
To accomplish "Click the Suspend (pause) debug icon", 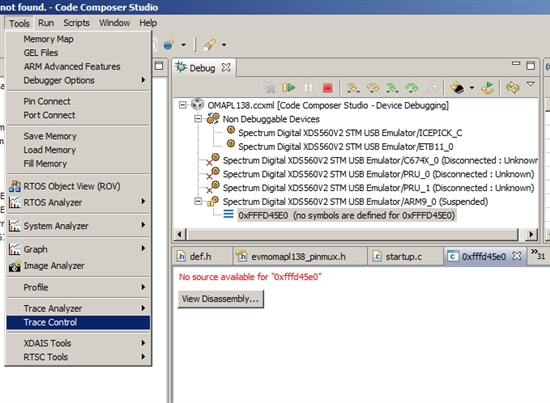I will pyautogui.click(x=308, y=87).
